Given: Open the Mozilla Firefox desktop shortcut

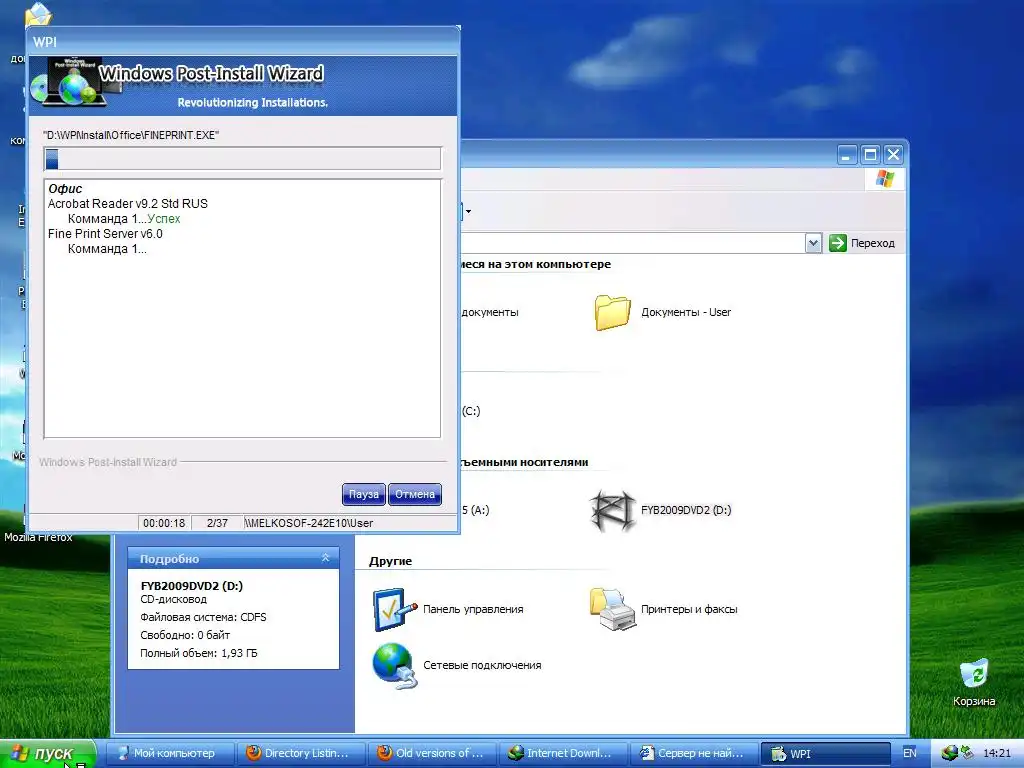Looking at the screenshot, I should (38, 537).
